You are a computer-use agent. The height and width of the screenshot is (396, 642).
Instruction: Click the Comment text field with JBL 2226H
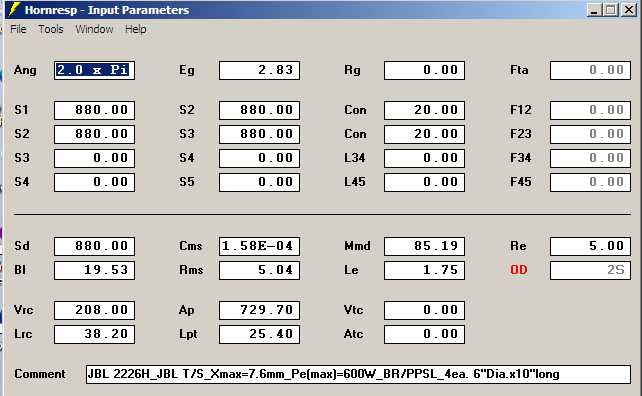coord(358,374)
